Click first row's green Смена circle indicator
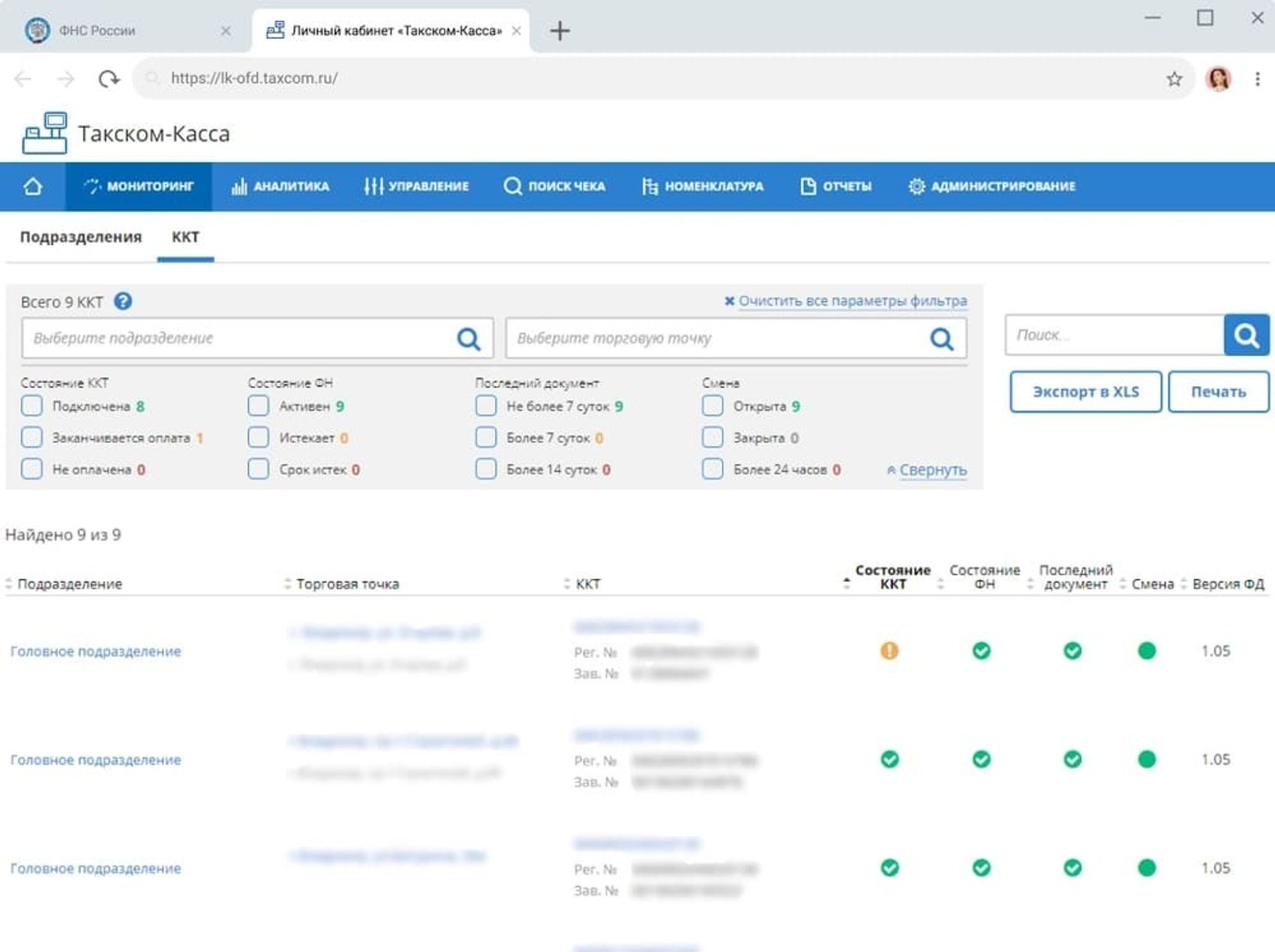Image resolution: width=1275 pixels, height=952 pixels. pyautogui.click(x=1147, y=651)
